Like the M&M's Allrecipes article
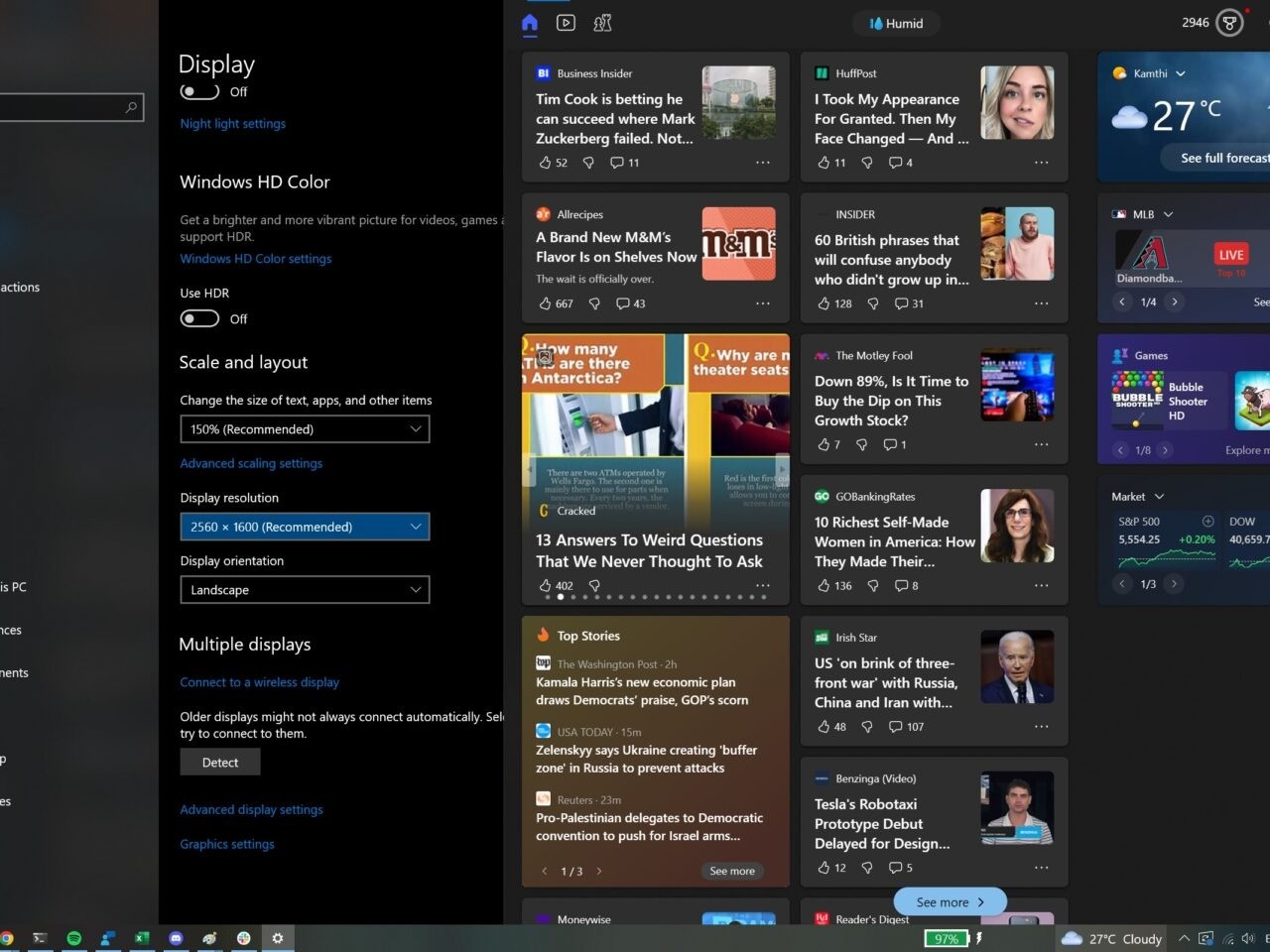 click(x=545, y=303)
